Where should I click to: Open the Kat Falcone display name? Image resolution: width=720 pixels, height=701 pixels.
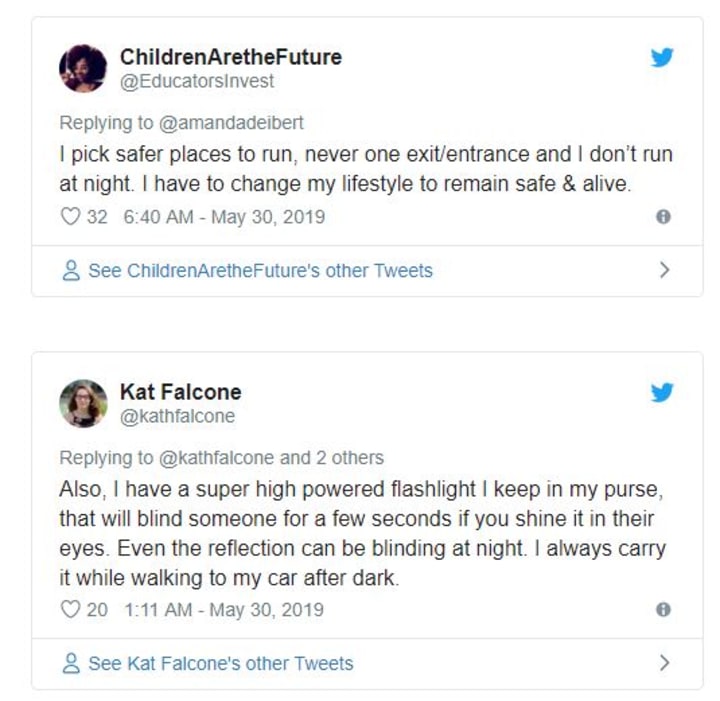180,392
